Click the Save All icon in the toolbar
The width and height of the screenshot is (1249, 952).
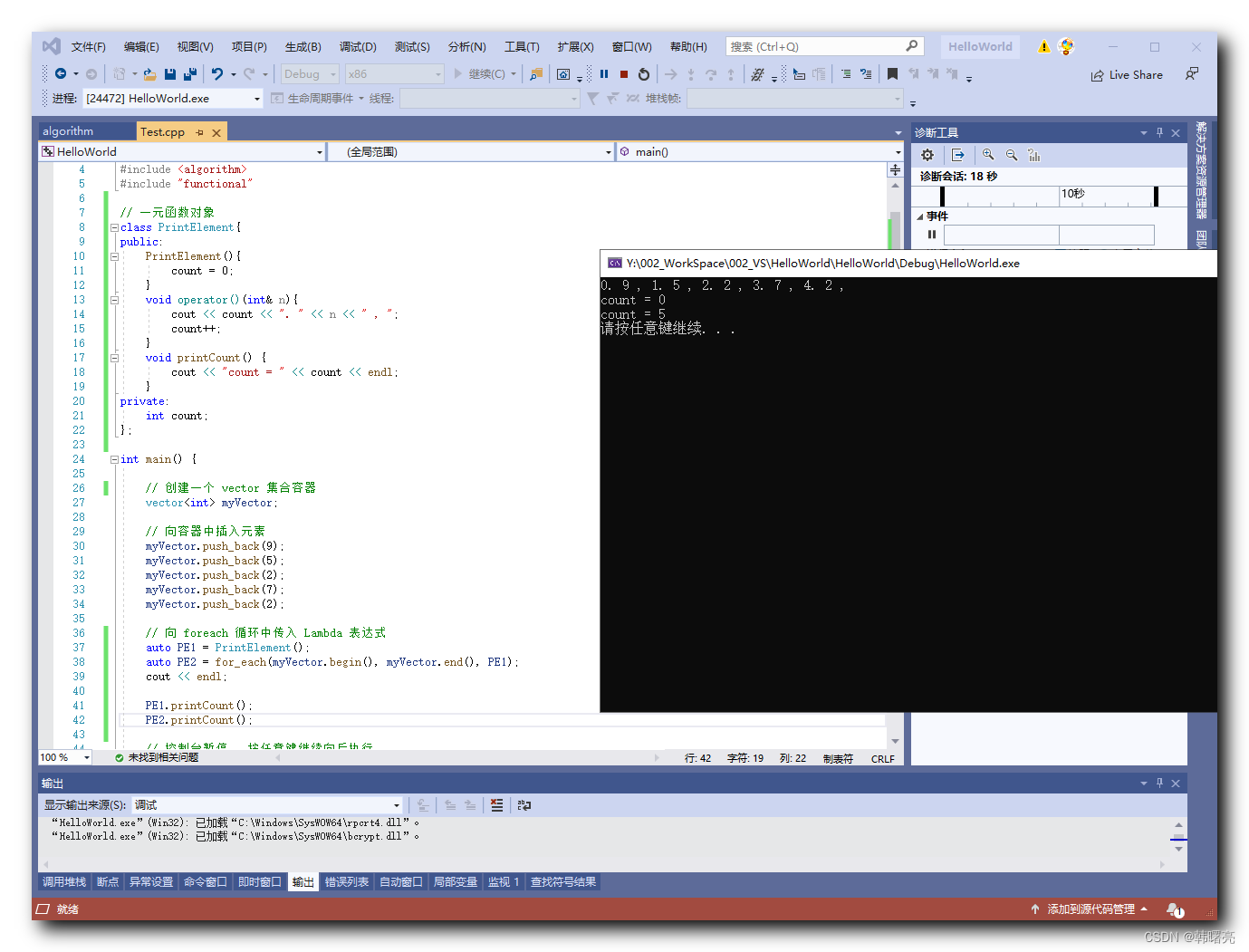pyautogui.click(x=189, y=73)
